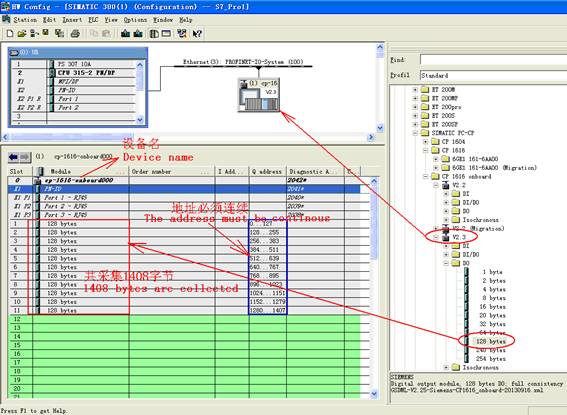Click the V2.3 device icon in catalog

point(446,237)
